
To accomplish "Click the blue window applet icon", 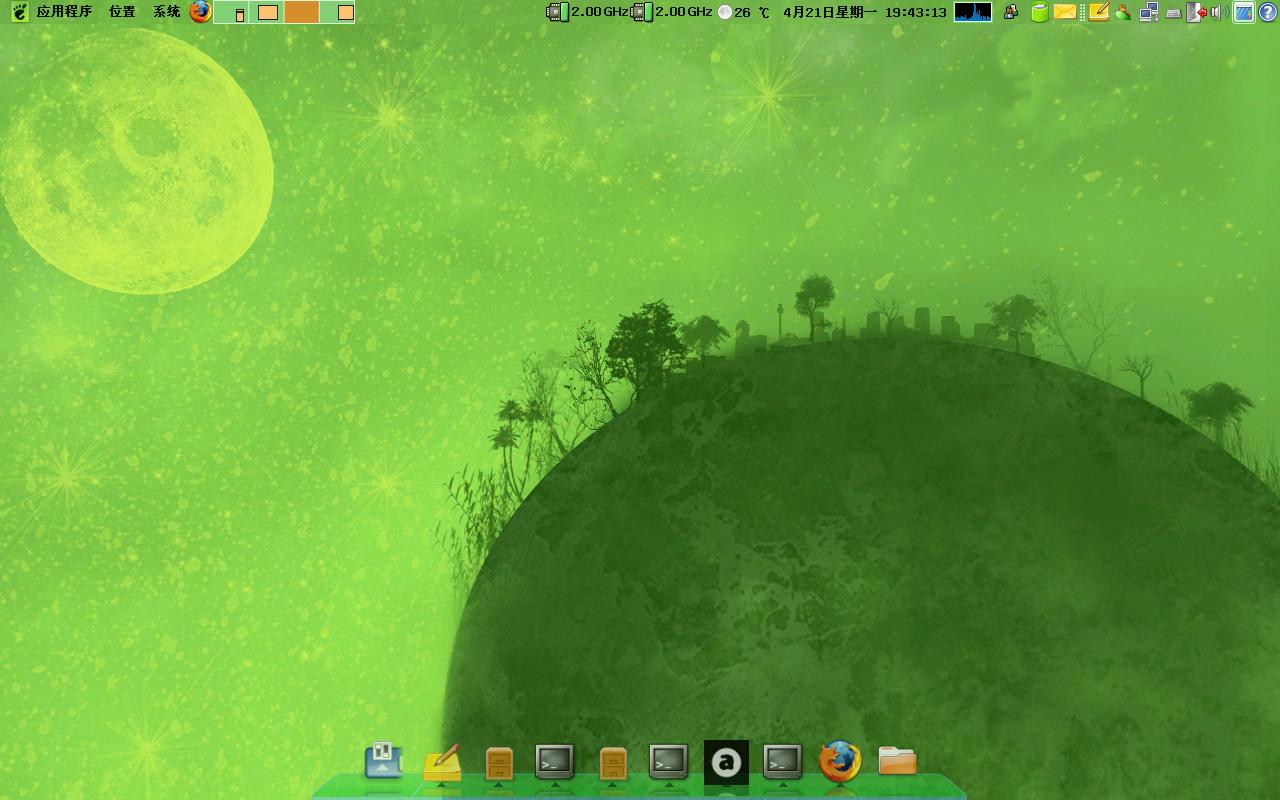I will click(1244, 12).
